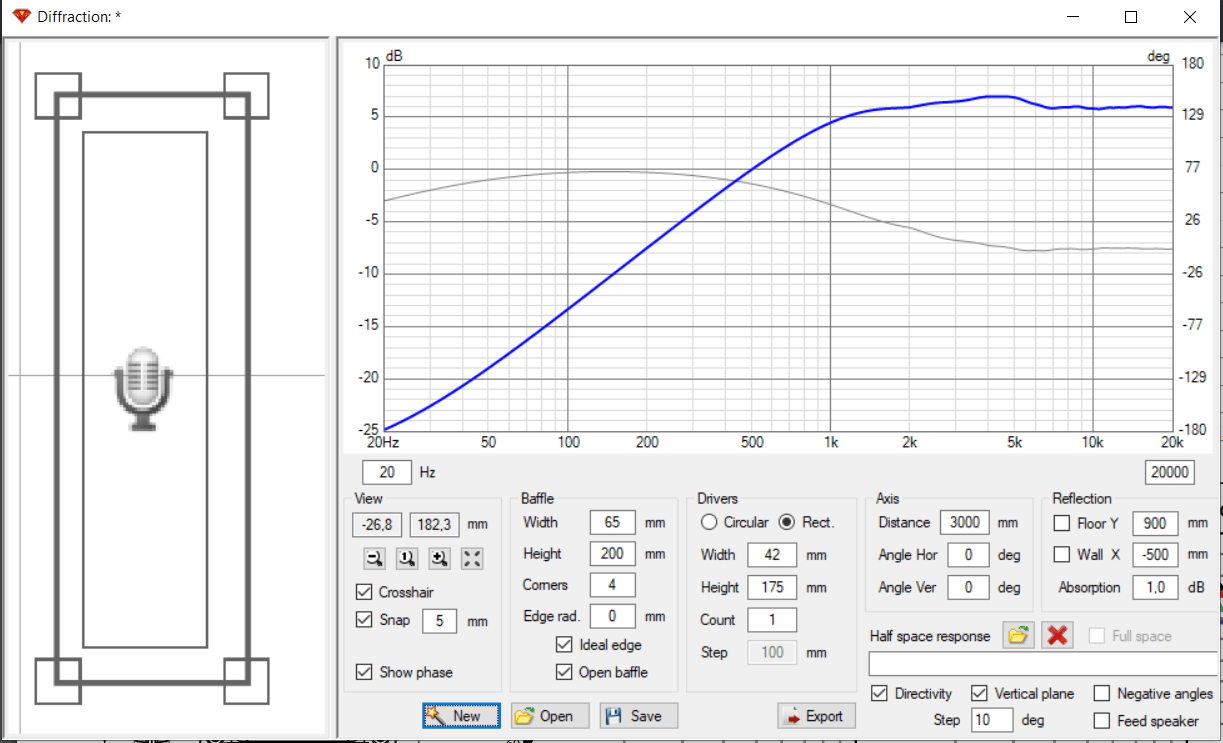Edit the chart end frequency 20000 field
The height and width of the screenshot is (743, 1223).
(1169, 472)
